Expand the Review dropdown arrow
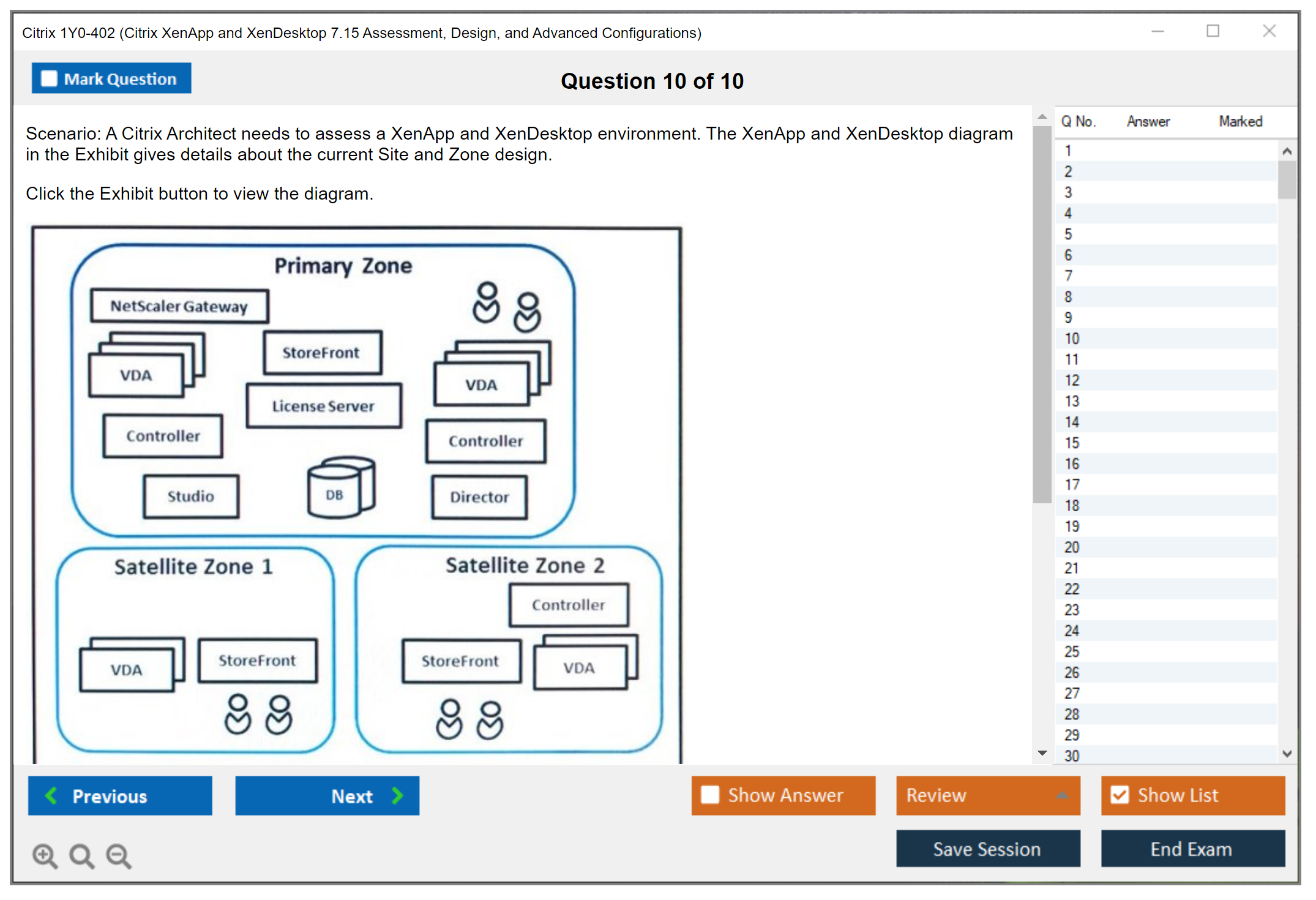Viewport: 1316px width, 900px height. coord(1062,795)
